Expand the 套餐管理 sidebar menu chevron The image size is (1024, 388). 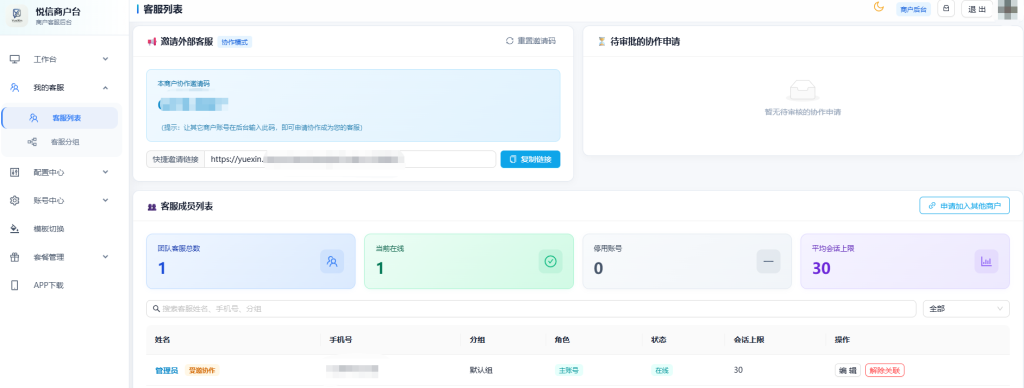[105, 257]
